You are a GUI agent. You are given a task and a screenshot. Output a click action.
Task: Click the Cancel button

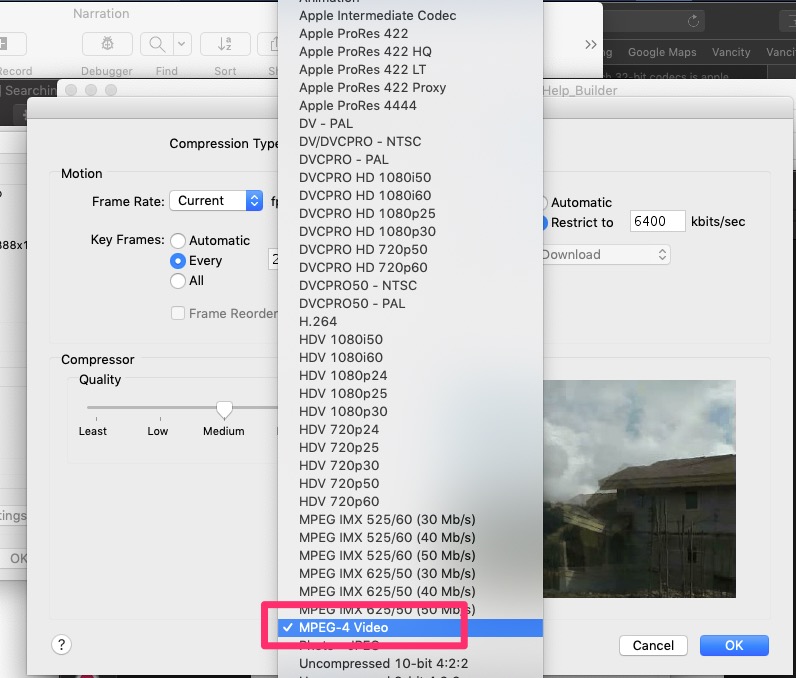pos(653,646)
